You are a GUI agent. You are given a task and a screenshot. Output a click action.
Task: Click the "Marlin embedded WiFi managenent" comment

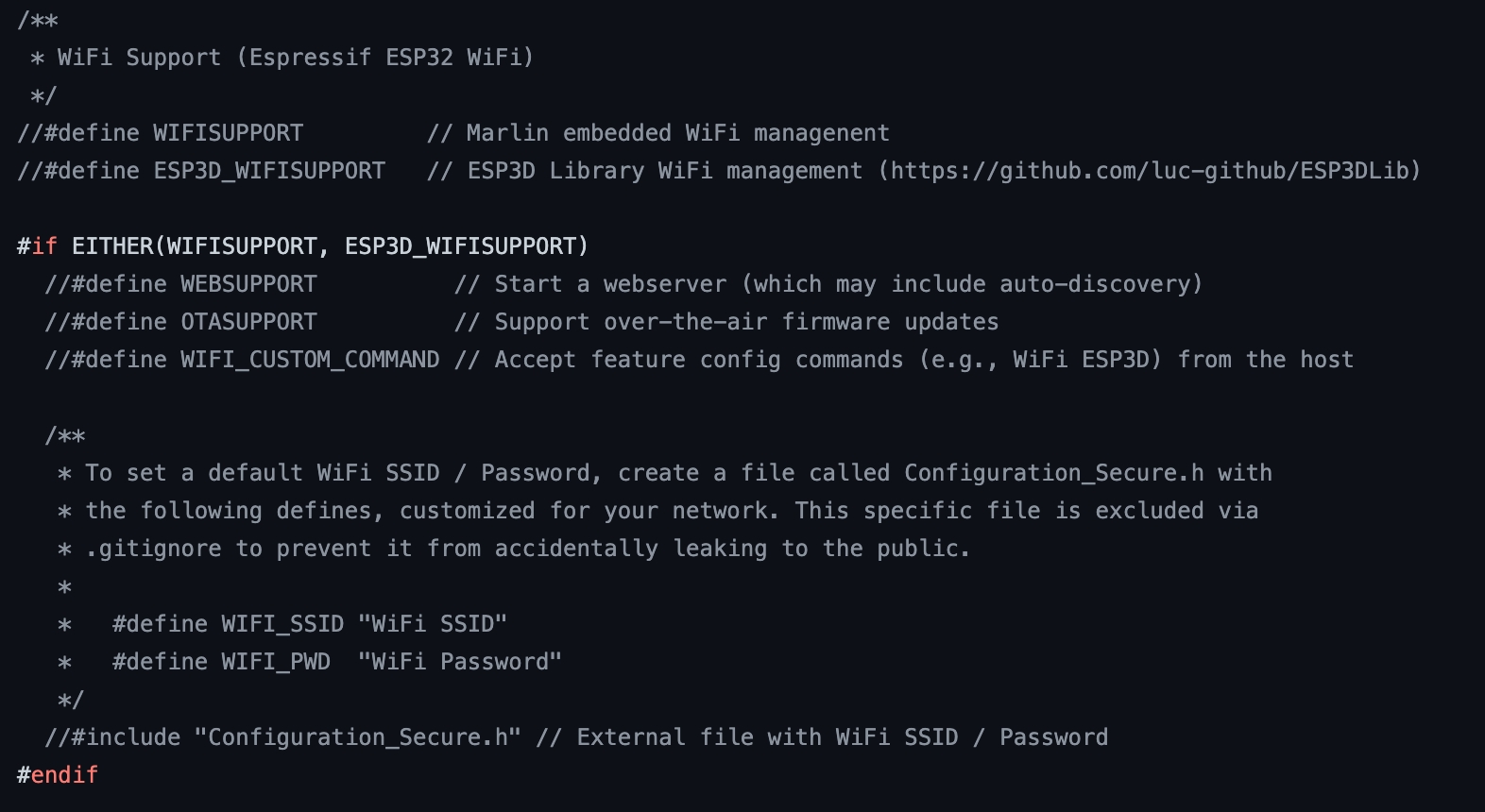[677, 133]
